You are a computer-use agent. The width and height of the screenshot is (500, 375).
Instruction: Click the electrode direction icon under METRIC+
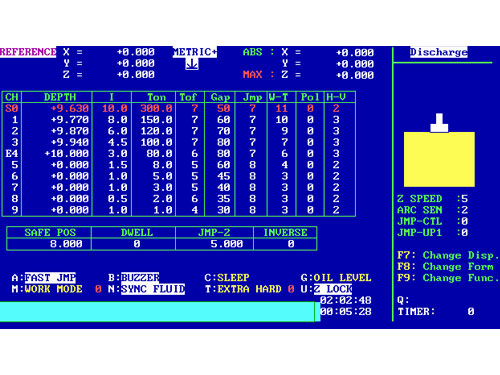coord(192,64)
